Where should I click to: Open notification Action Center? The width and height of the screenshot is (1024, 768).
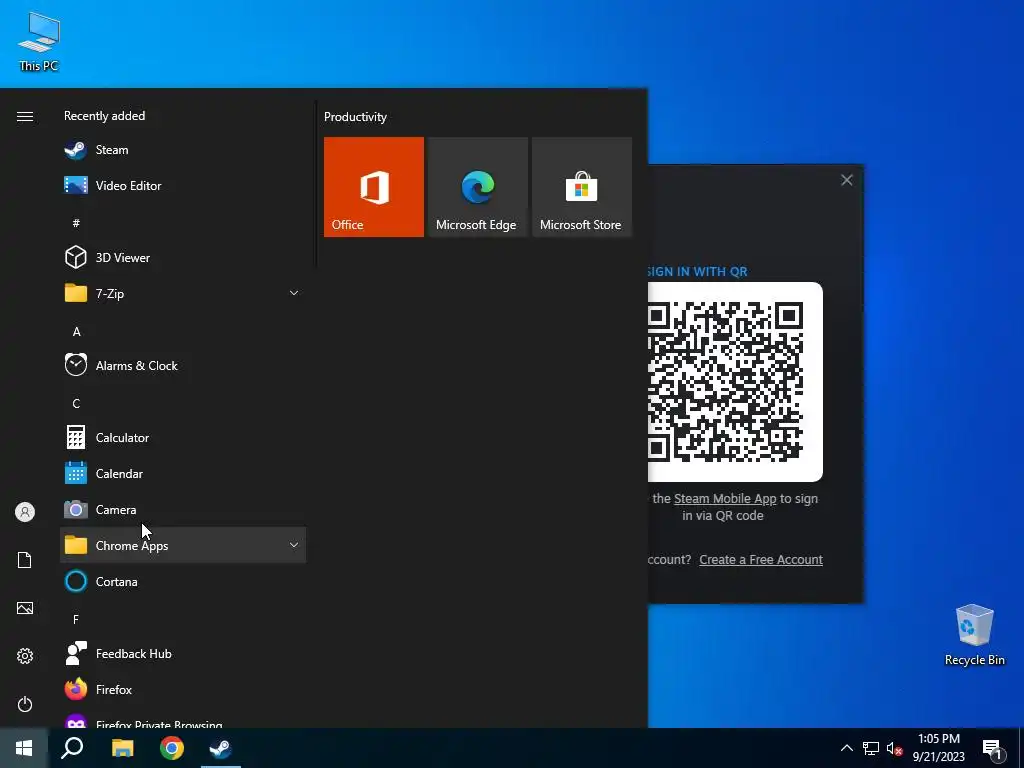click(x=993, y=749)
